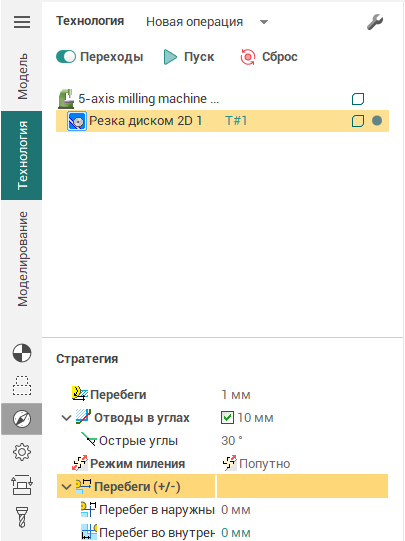The image size is (405, 541).
Task: Click the Режим пиления row icon
Action: tap(80, 463)
